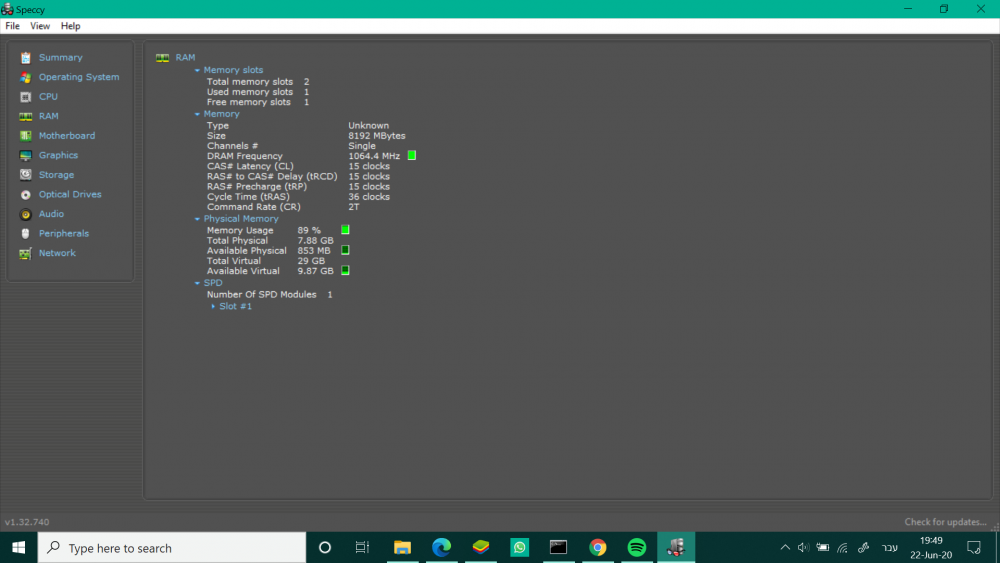Click the Memory slots heading text
1000x563 pixels.
[x=233, y=70]
